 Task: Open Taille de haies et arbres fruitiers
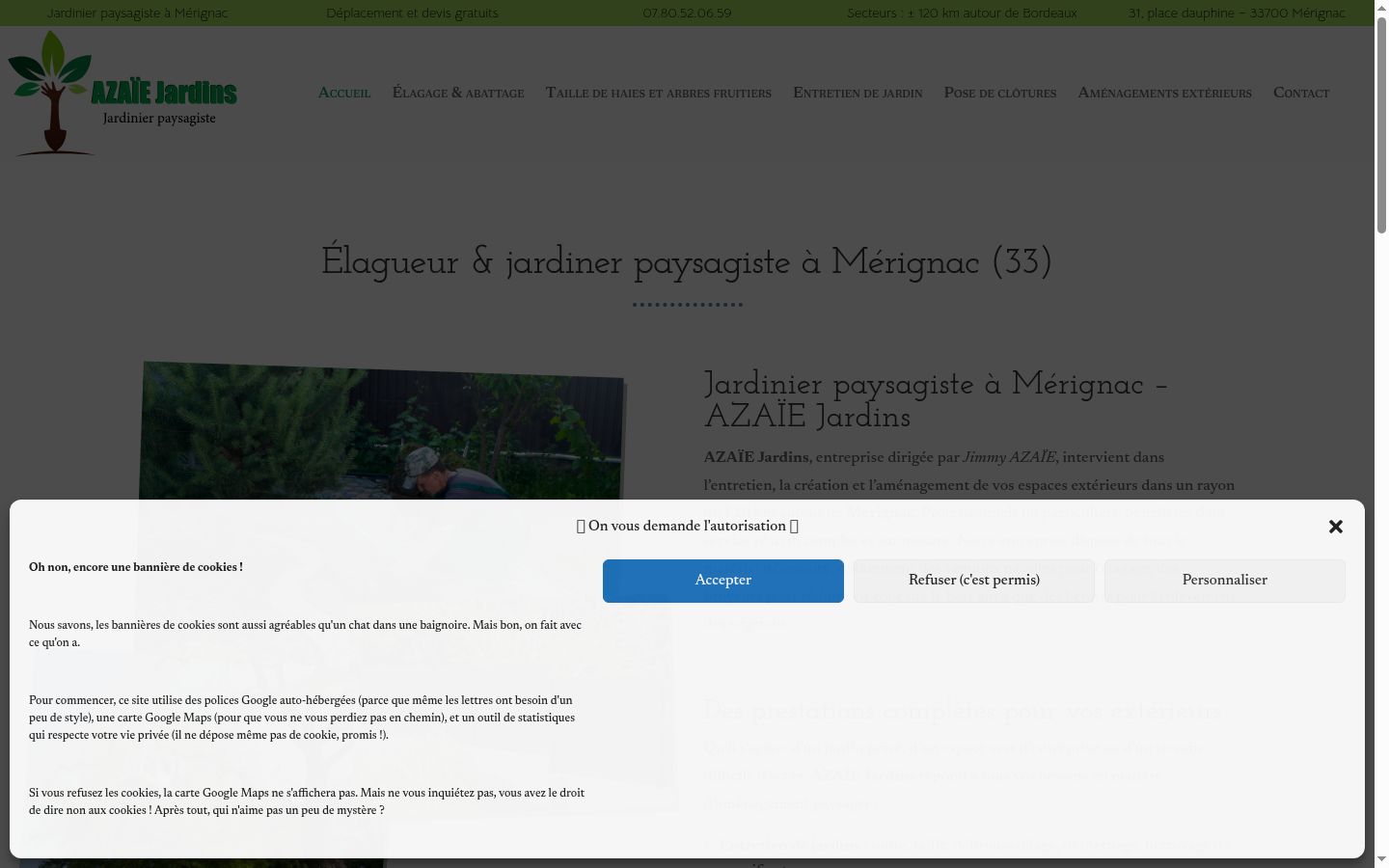pos(659,93)
